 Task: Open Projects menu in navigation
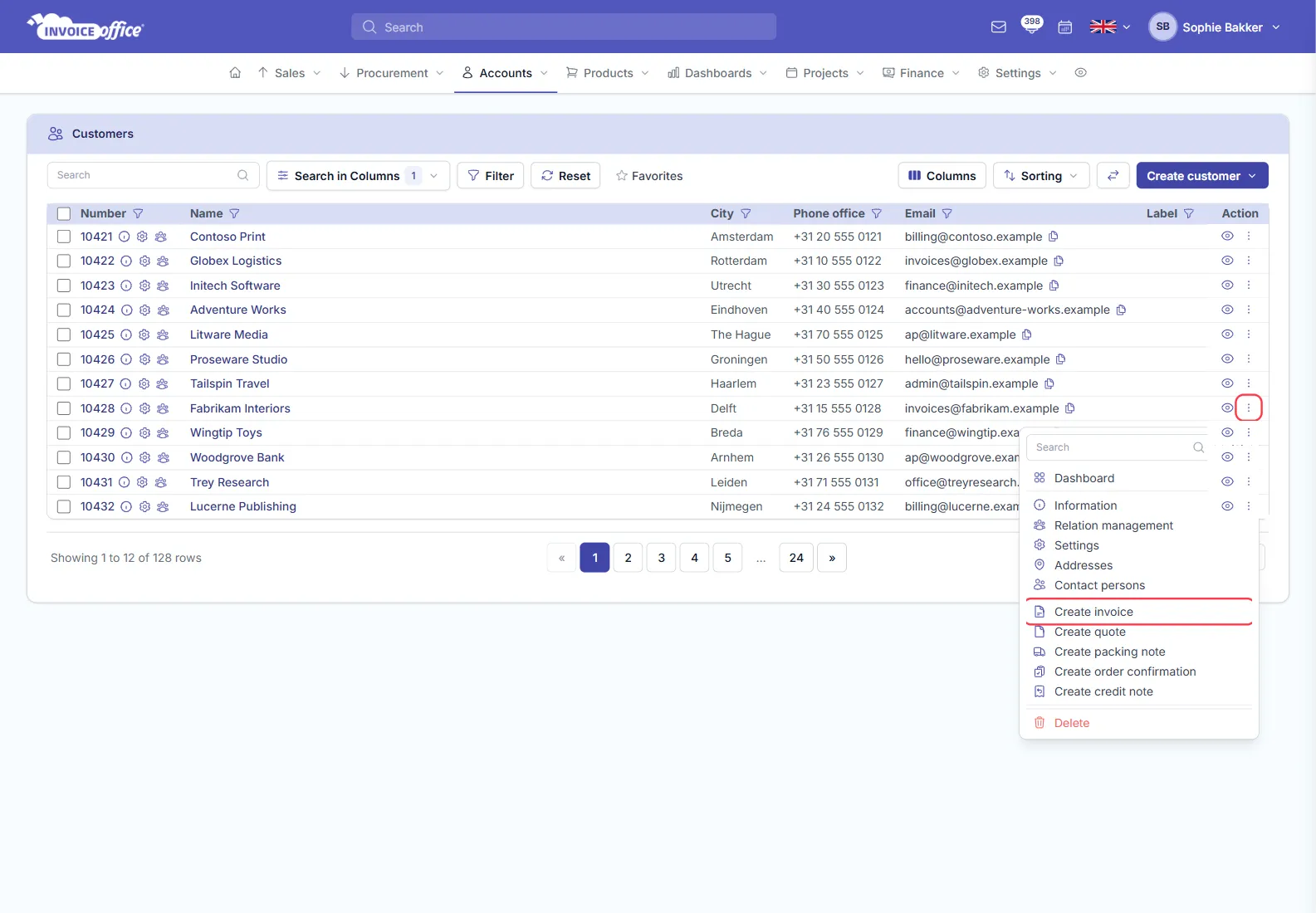click(x=825, y=73)
